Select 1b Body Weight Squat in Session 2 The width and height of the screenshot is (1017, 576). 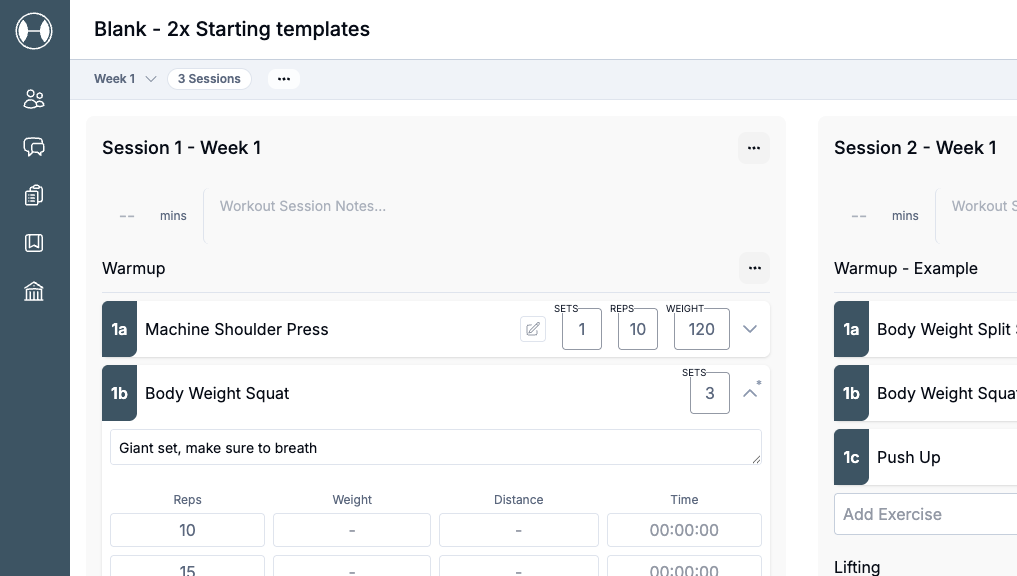coord(926,393)
